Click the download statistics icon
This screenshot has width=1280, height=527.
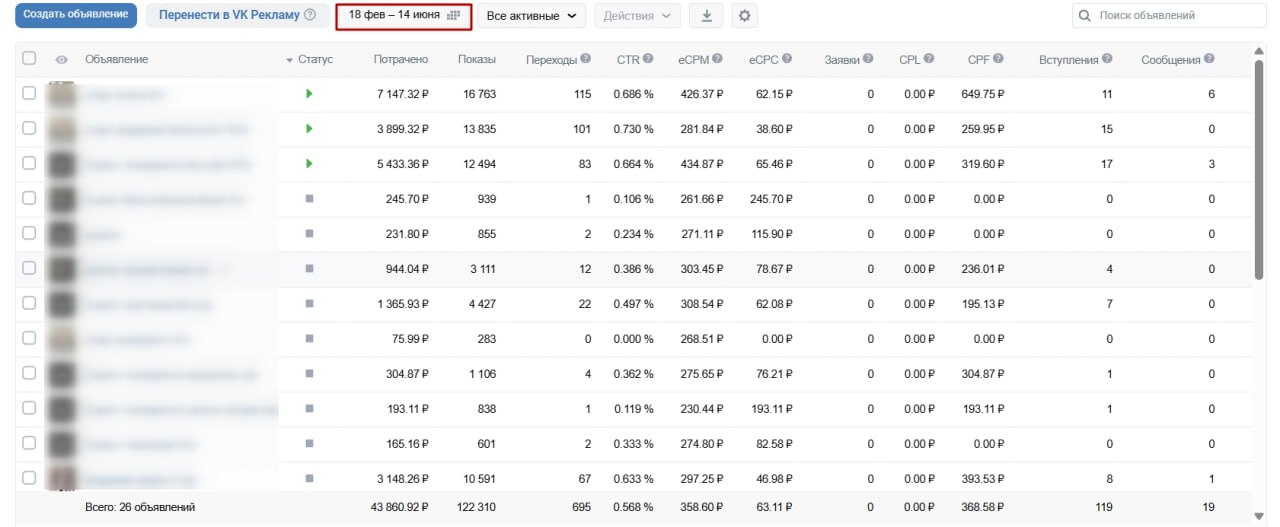tap(707, 16)
